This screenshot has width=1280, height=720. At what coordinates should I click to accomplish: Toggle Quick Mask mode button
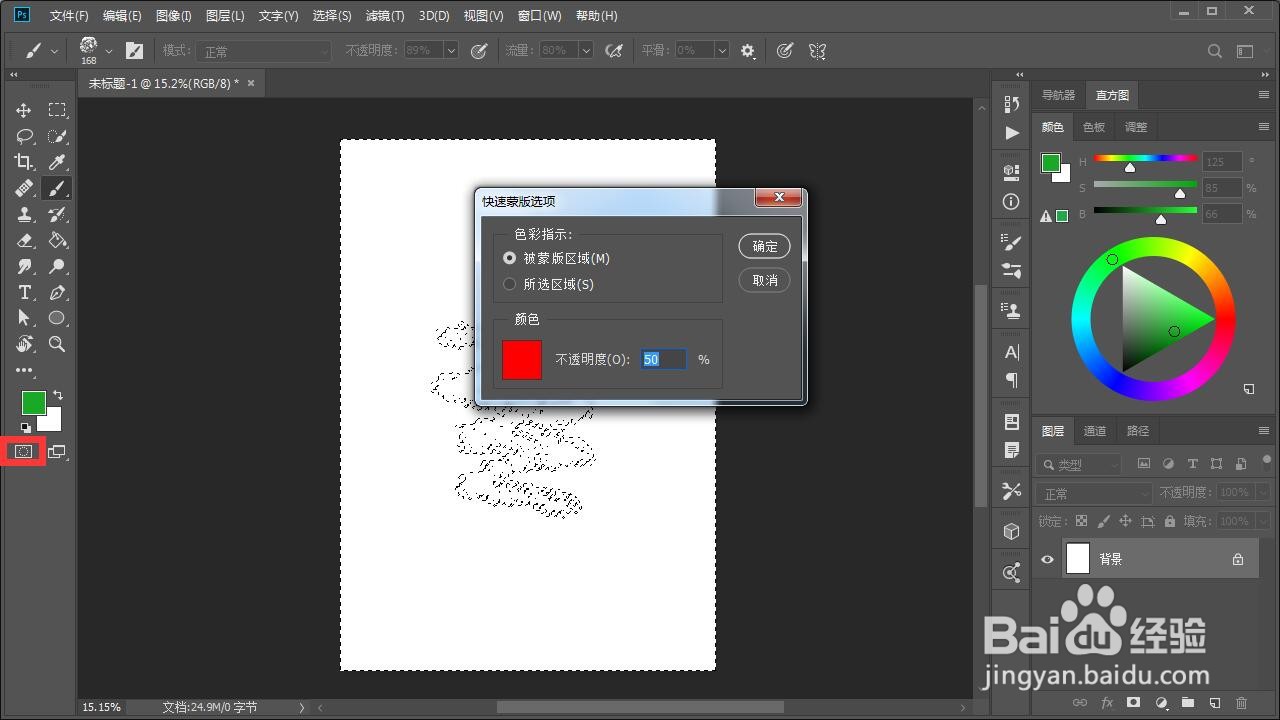[x=23, y=452]
